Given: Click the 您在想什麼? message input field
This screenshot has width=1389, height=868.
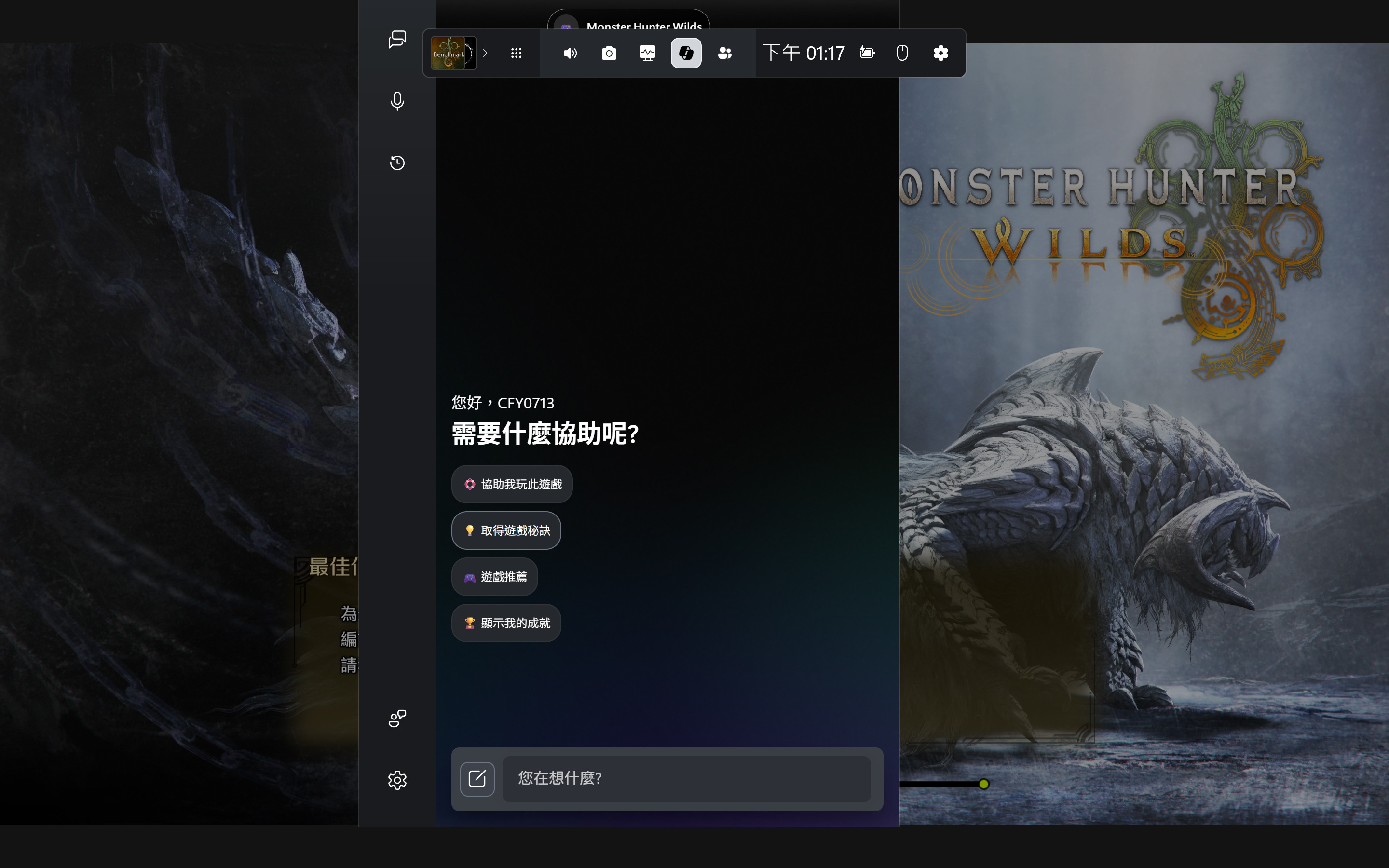Looking at the screenshot, I should click(686, 778).
